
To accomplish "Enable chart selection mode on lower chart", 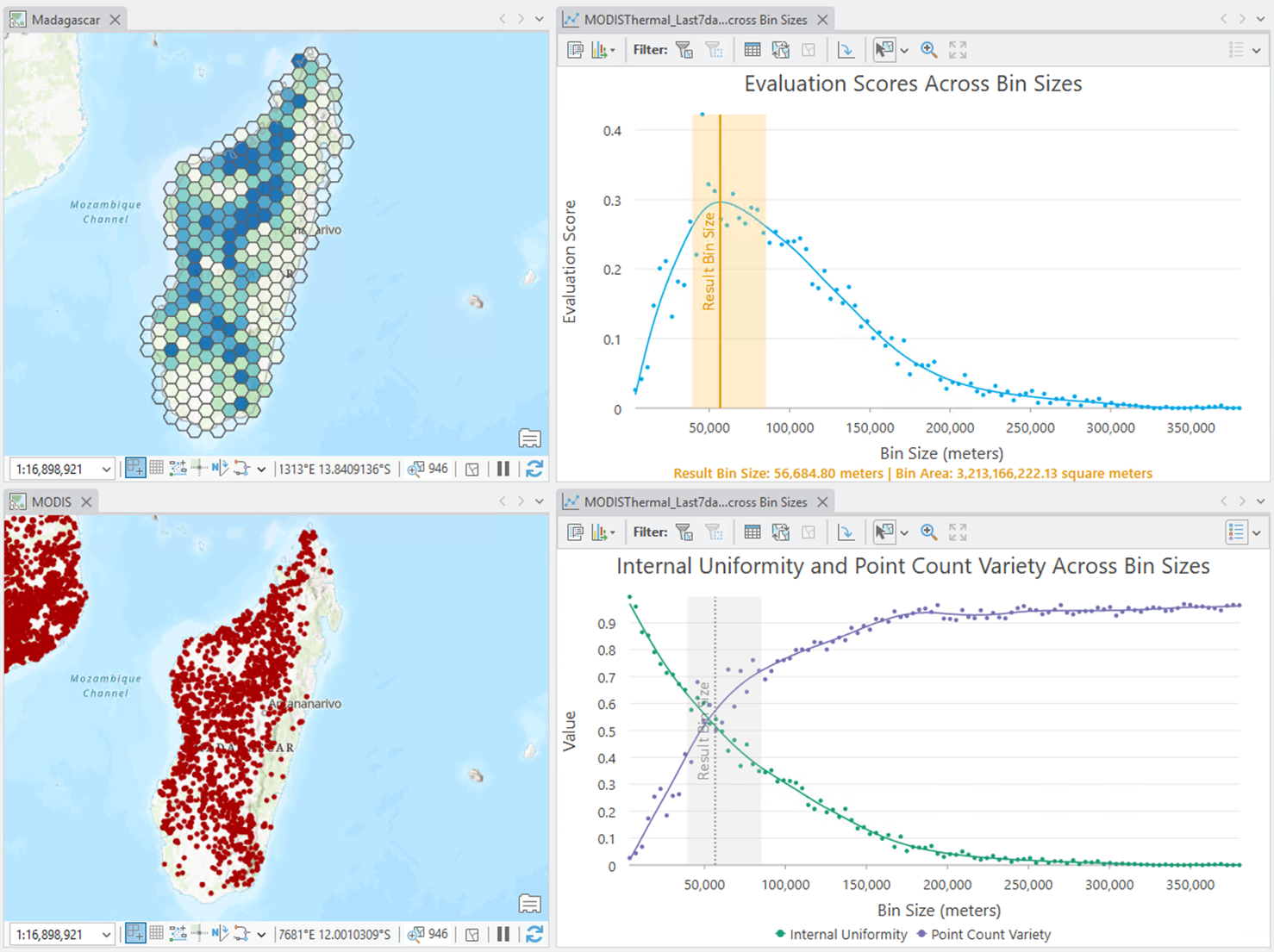I will click(884, 532).
